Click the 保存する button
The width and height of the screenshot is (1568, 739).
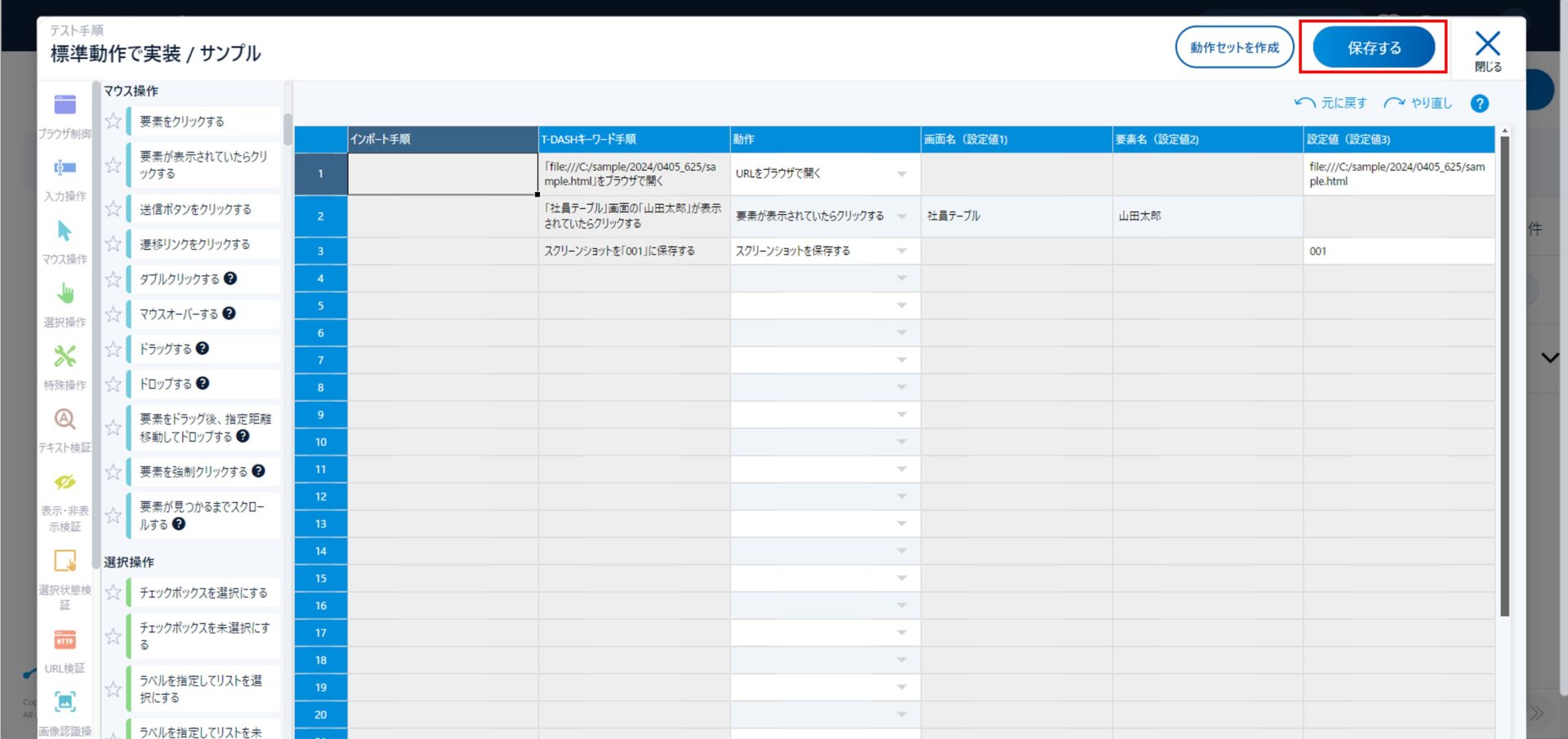coord(1374,48)
